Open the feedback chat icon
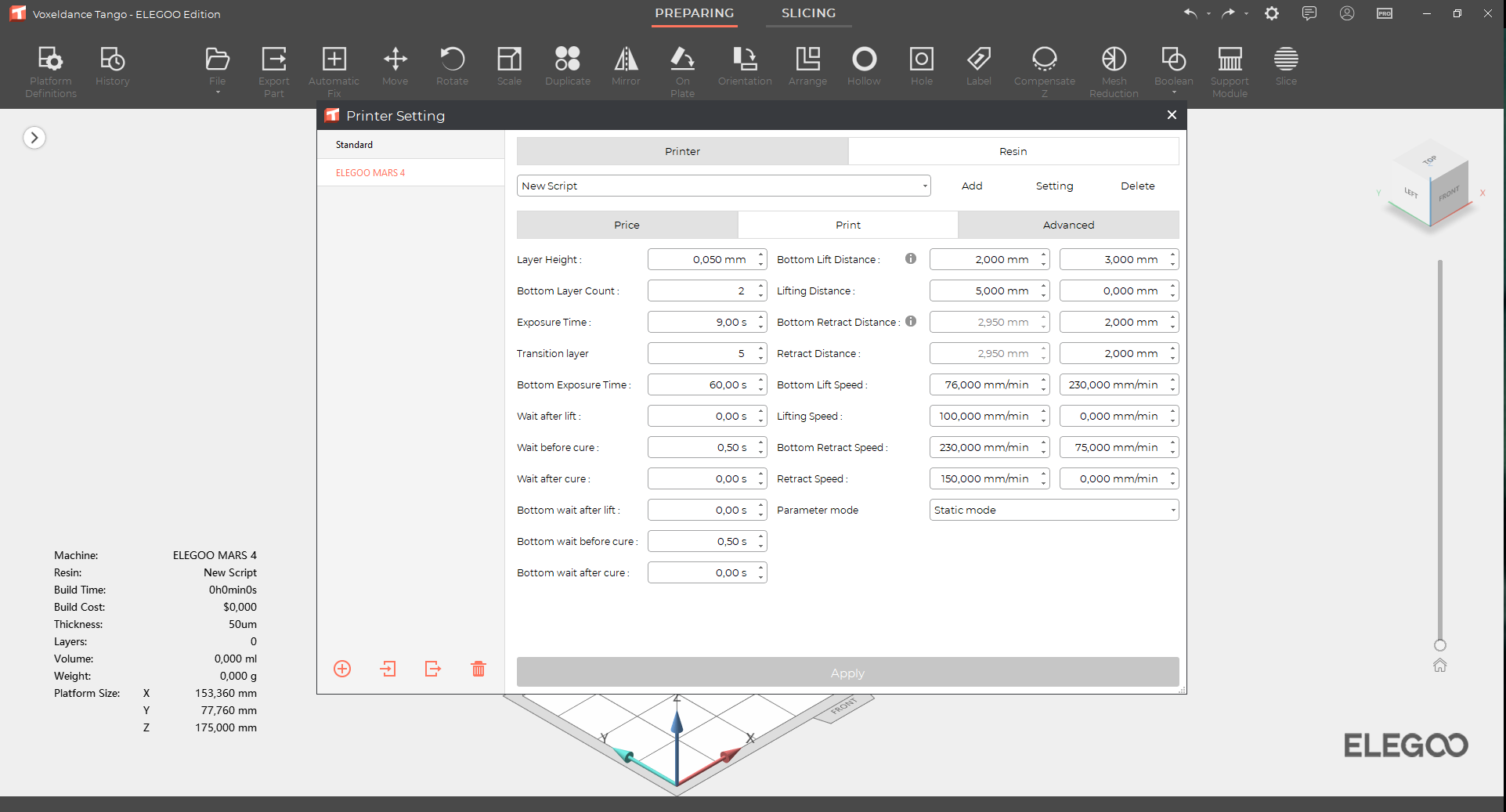The width and height of the screenshot is (1506, 812). [1309, 13]
